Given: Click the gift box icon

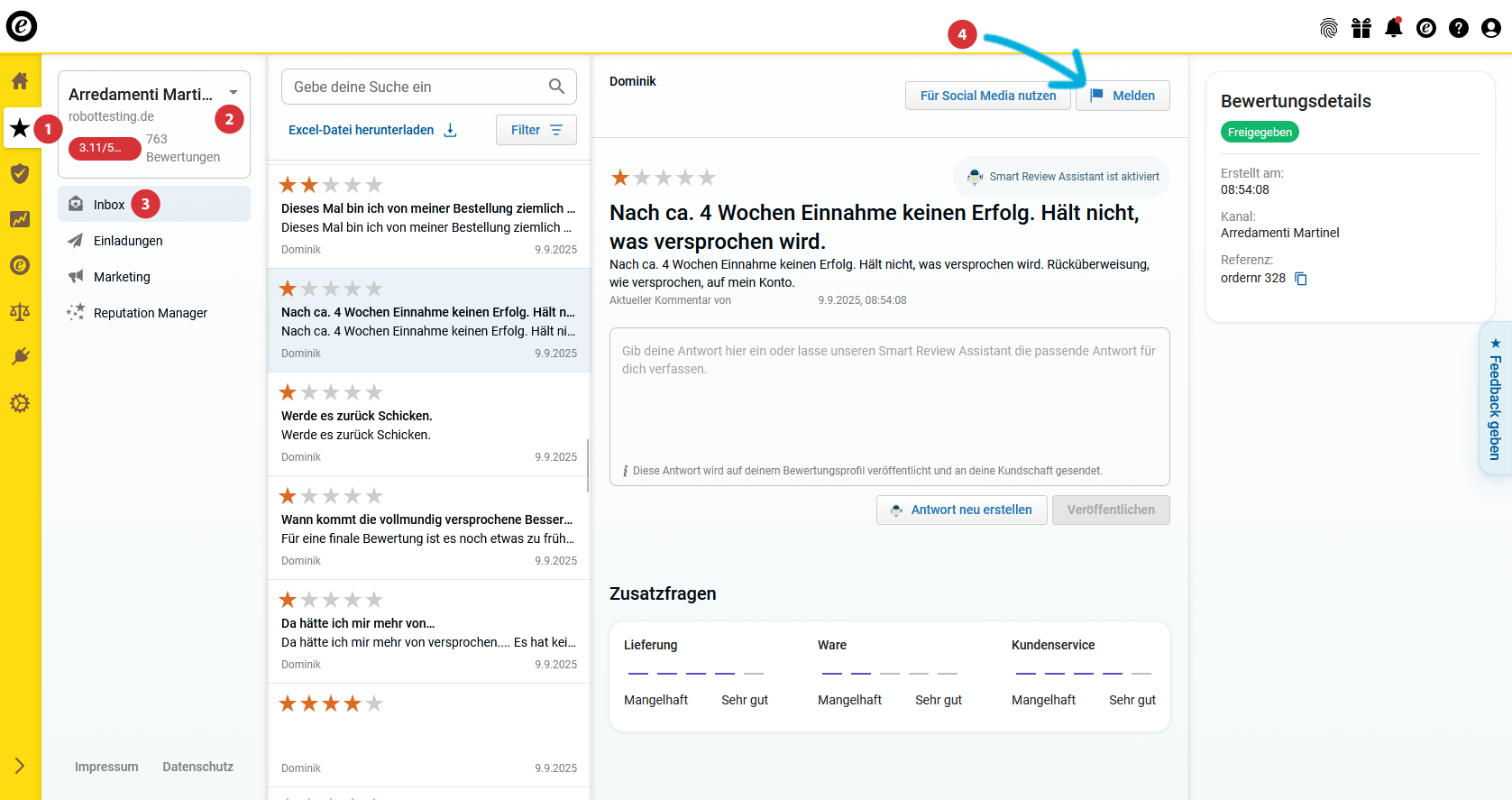Looking at the screenshot, I should [1361, 28].
